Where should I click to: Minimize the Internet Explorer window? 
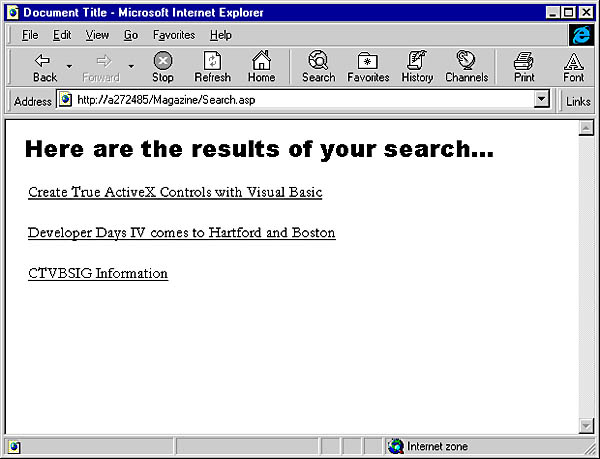553,13
